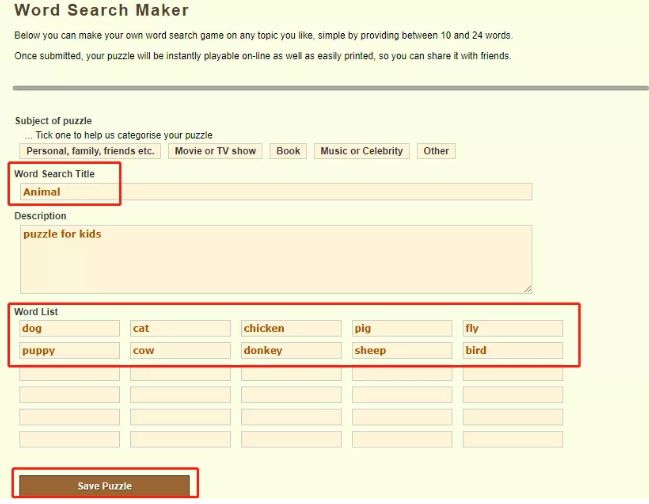Click the empty word field directly below cow
Screen dimensions: 649x504
click(x=180, y=374)
